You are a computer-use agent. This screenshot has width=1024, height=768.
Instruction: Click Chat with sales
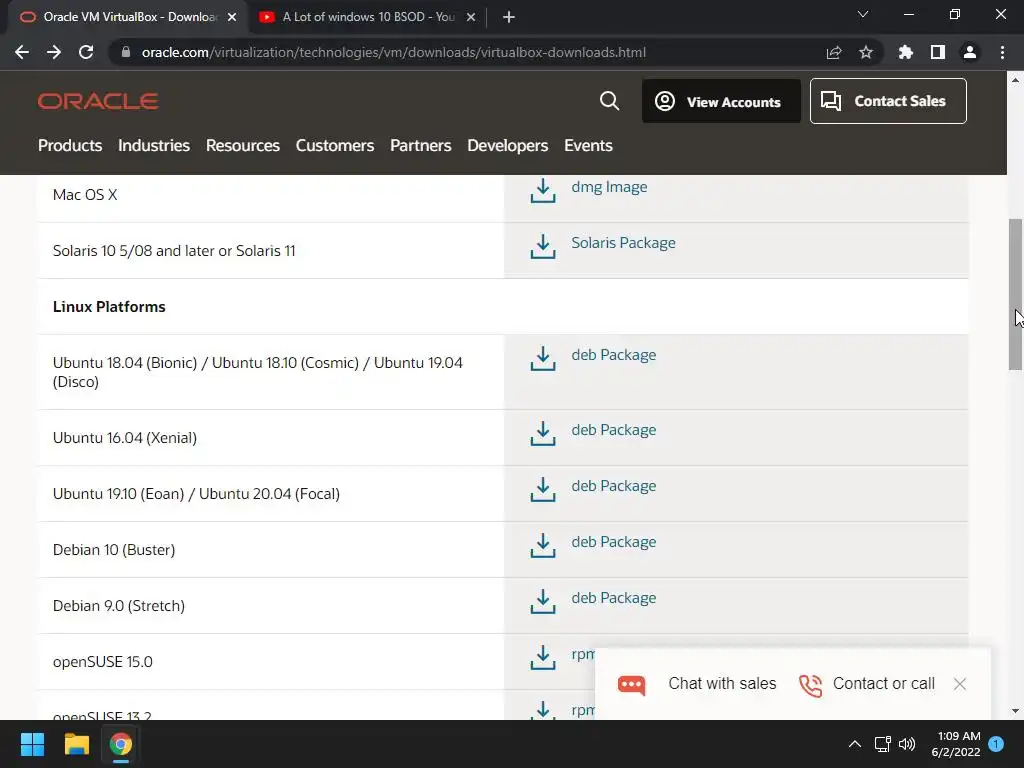point(722,683)
